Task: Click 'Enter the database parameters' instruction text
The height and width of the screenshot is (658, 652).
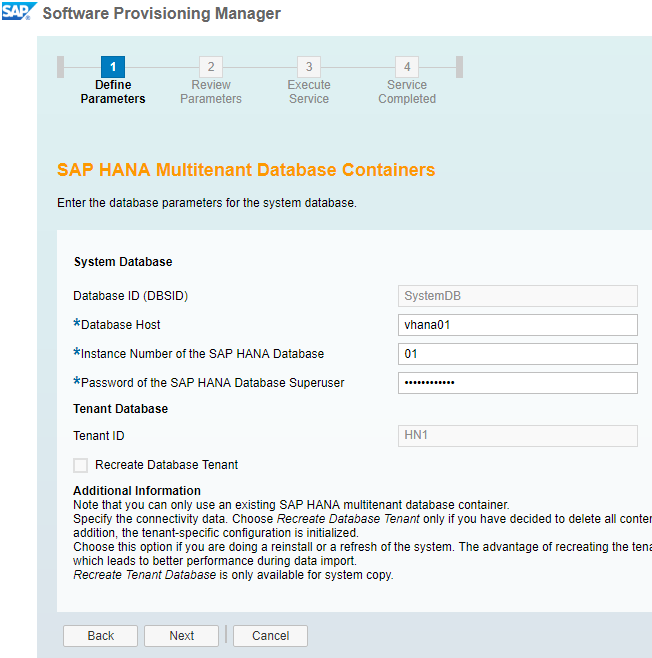Action: [x=207, y=203]
